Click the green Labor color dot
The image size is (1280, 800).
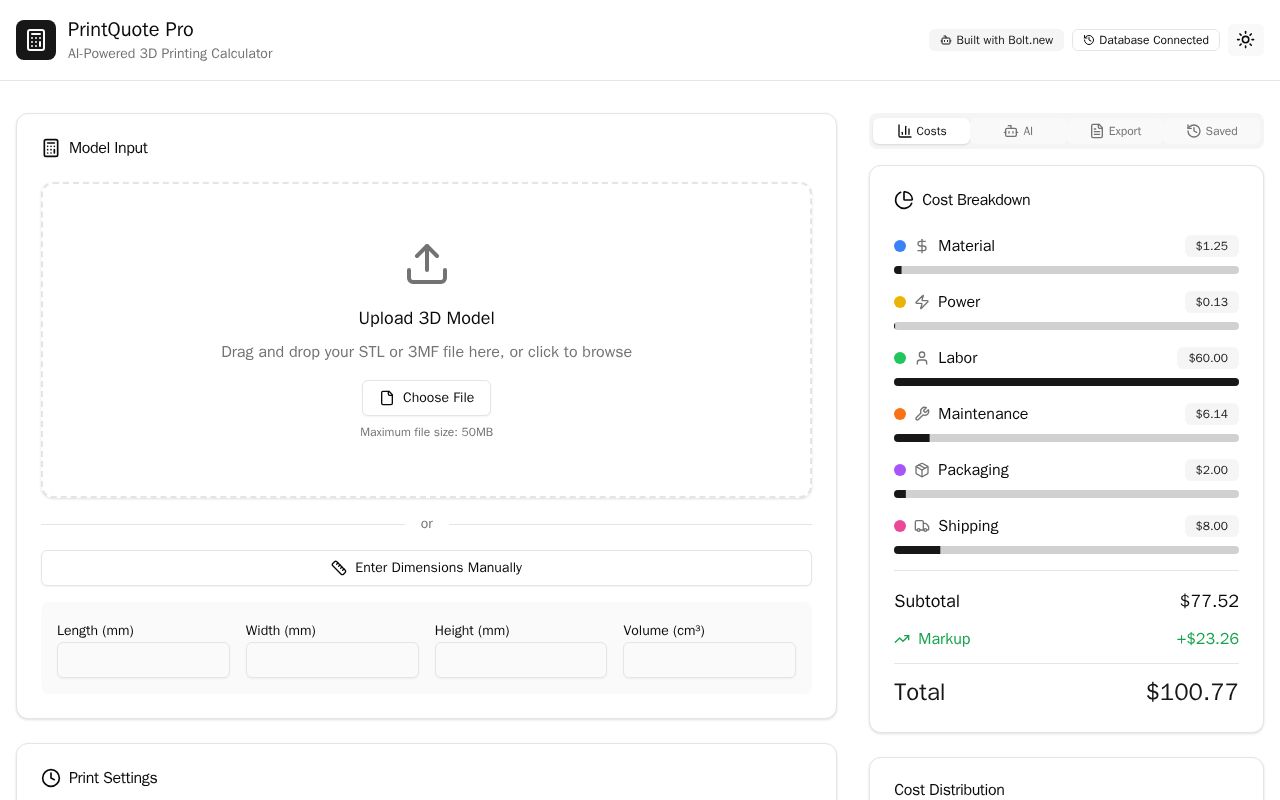(900, 358)
